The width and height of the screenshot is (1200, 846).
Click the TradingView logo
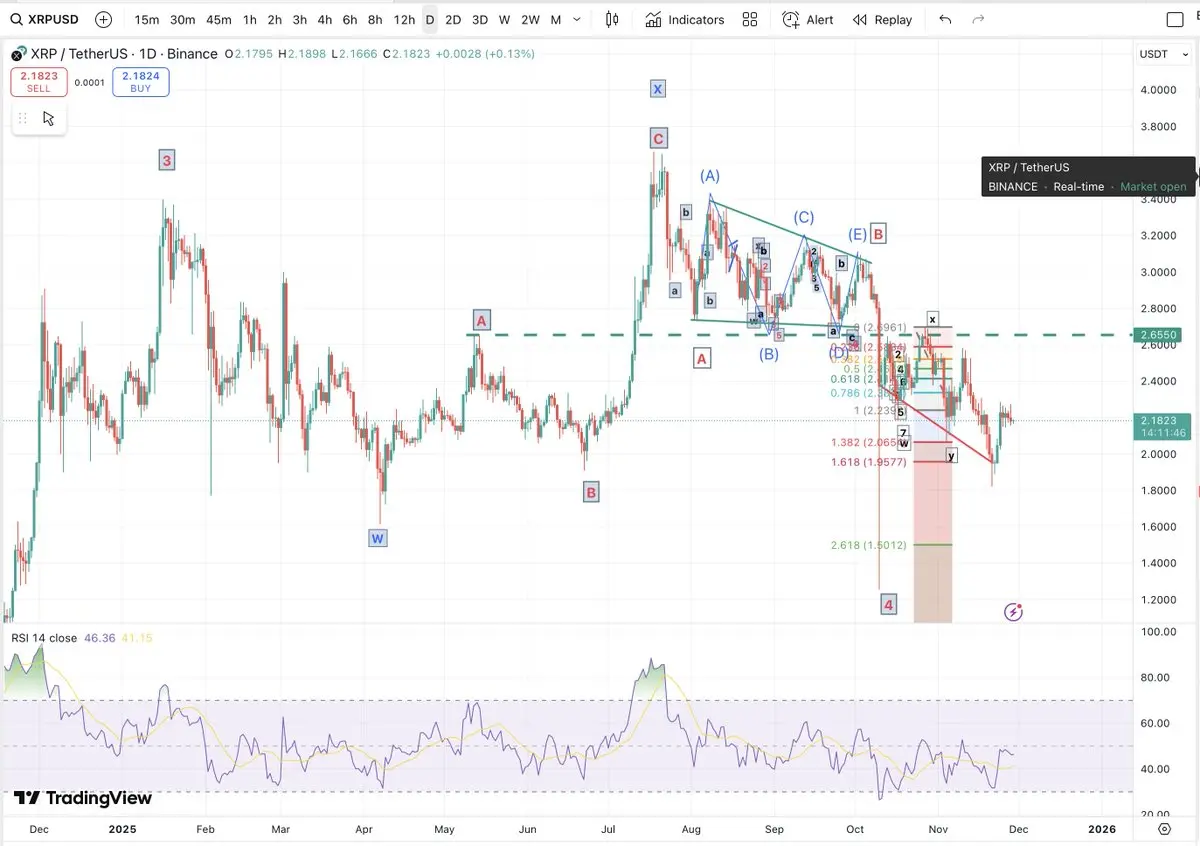tap(84, 798)
